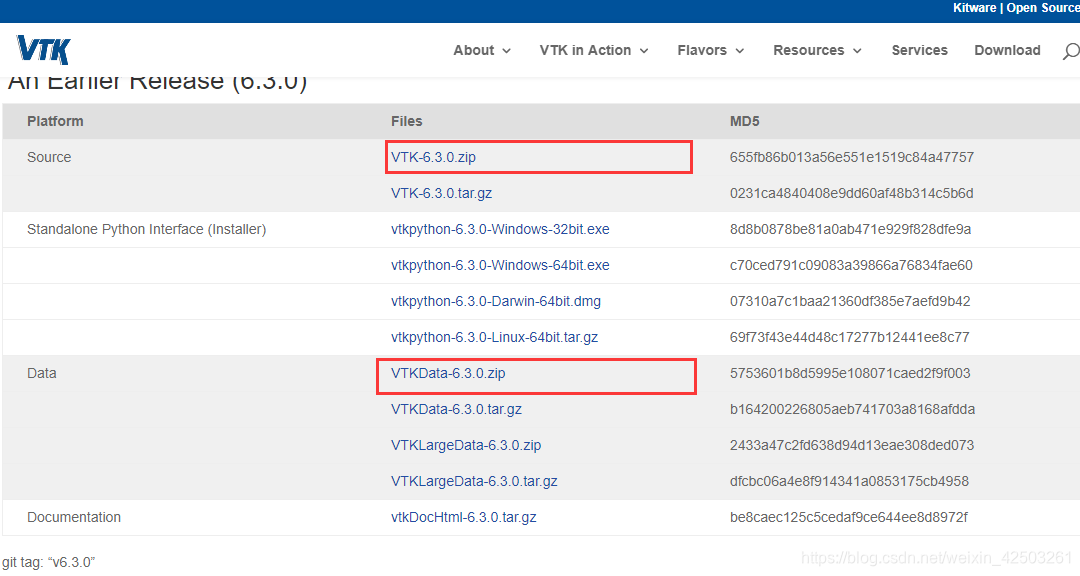
Task: Click the git tag v6.3.0 text
Action: tap(48, 562)
